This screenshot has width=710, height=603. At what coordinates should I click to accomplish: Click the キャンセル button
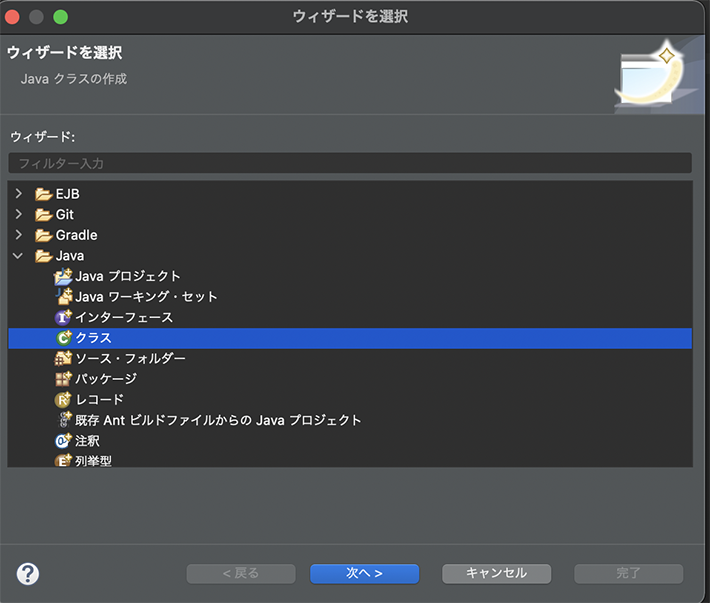coord(496,574)
